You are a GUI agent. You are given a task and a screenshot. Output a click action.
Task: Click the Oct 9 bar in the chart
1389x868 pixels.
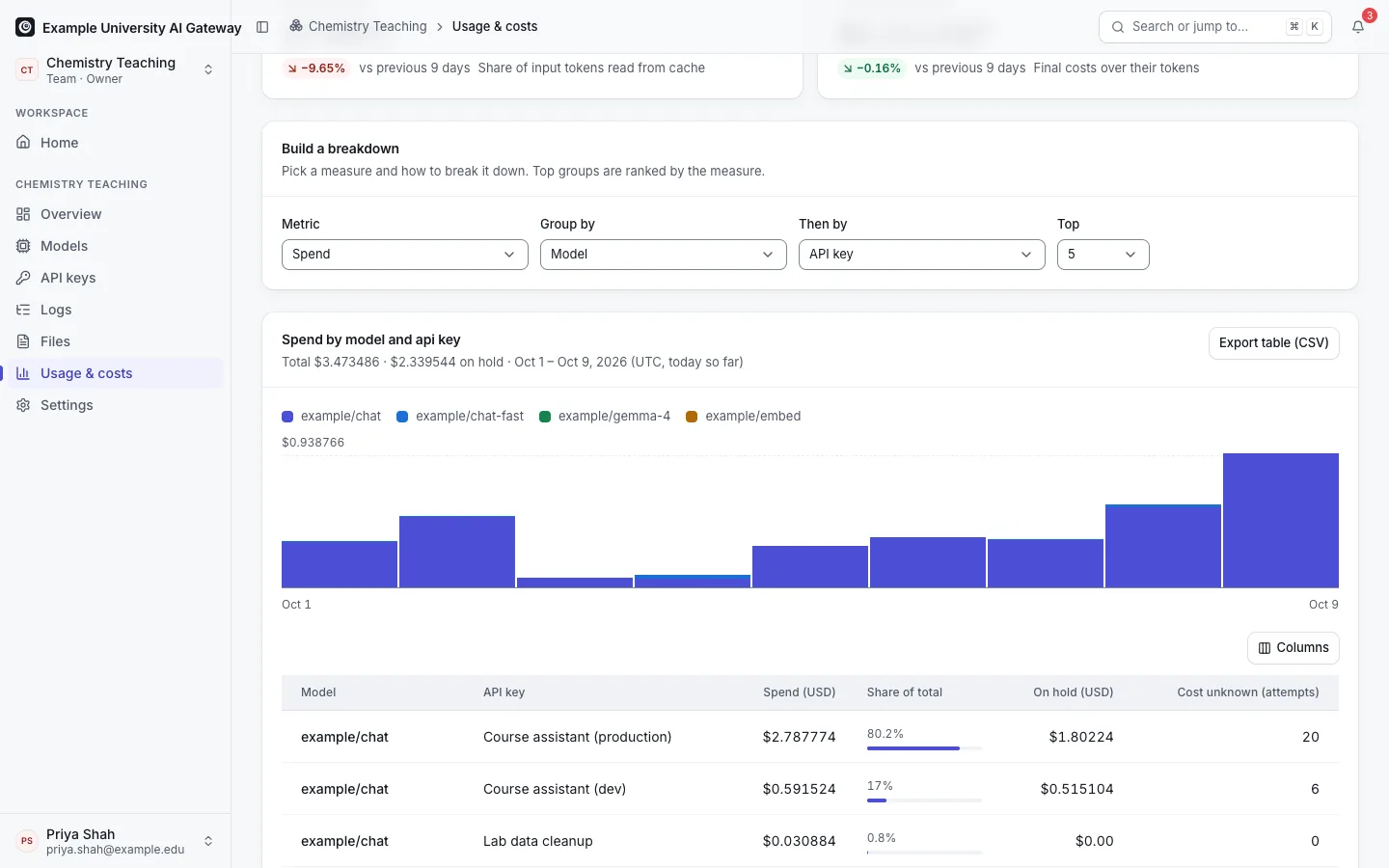(1281, 520)
